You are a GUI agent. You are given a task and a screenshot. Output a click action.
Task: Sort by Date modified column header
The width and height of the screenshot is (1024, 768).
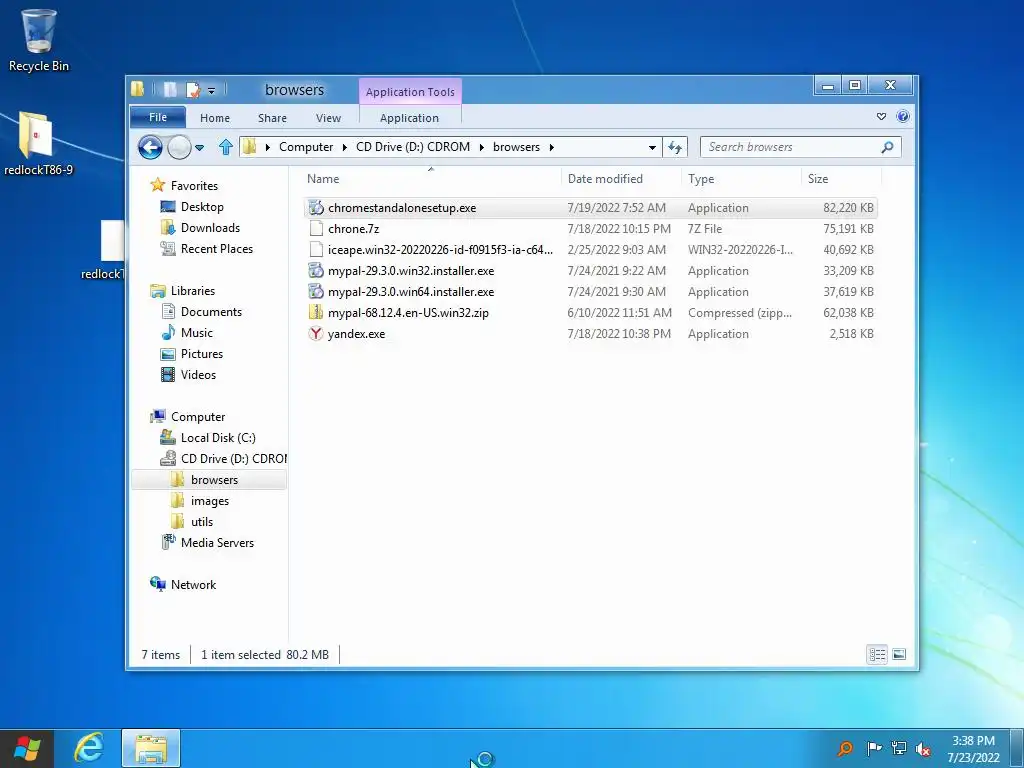click(620, 178)
